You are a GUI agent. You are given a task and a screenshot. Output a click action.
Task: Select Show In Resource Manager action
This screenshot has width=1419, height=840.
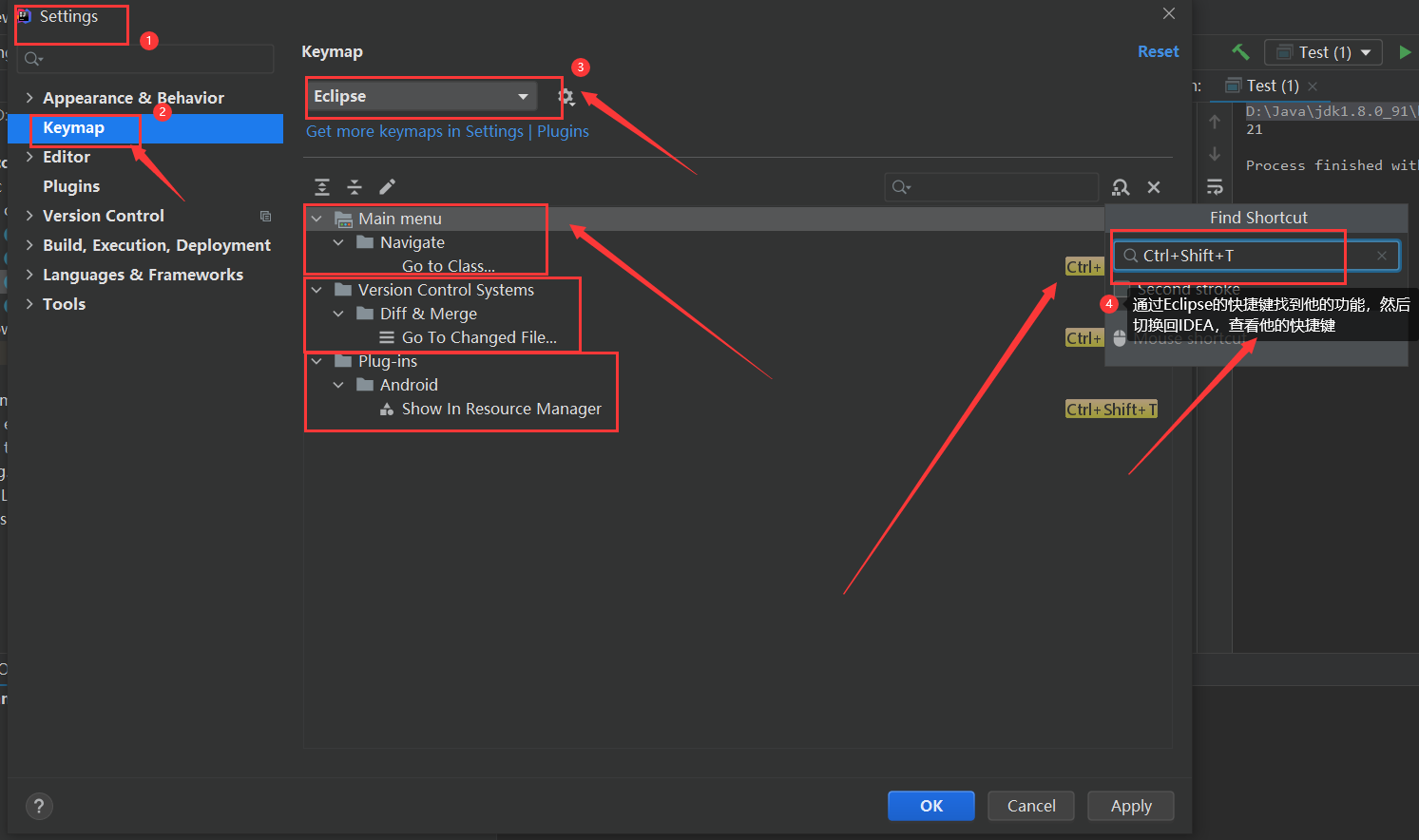pos(502,409)
